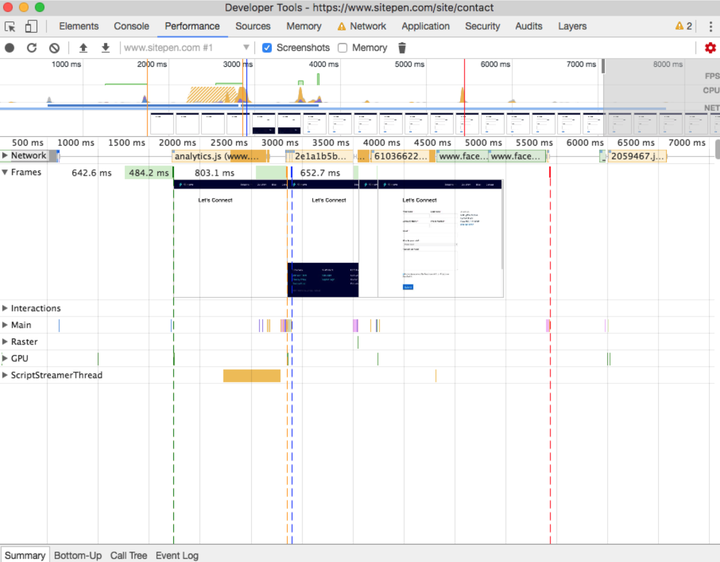Open the www.sitepen.com #1 recording dropdown
The image size is (720, 562).
click(186, 48)
